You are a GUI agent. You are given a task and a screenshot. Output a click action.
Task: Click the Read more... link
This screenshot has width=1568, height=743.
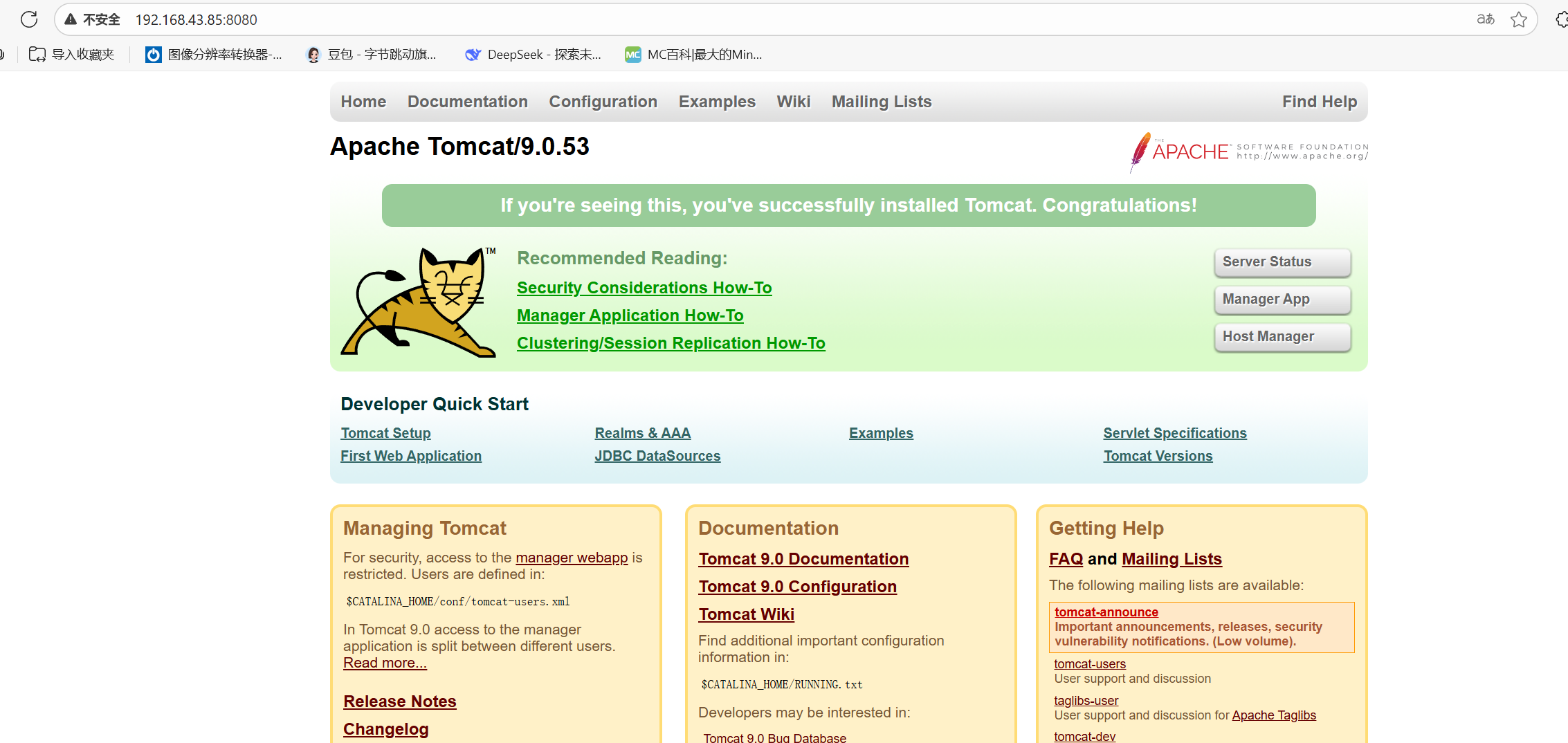[385, 663]
